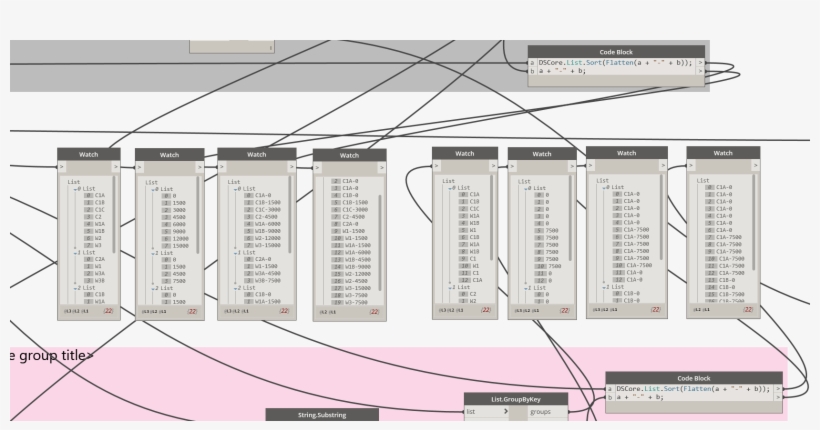Click 'groups' output port of List.GroupByKey
Image resolution: width=820 pixels, height=430 pixels.
tap(548, 412)
